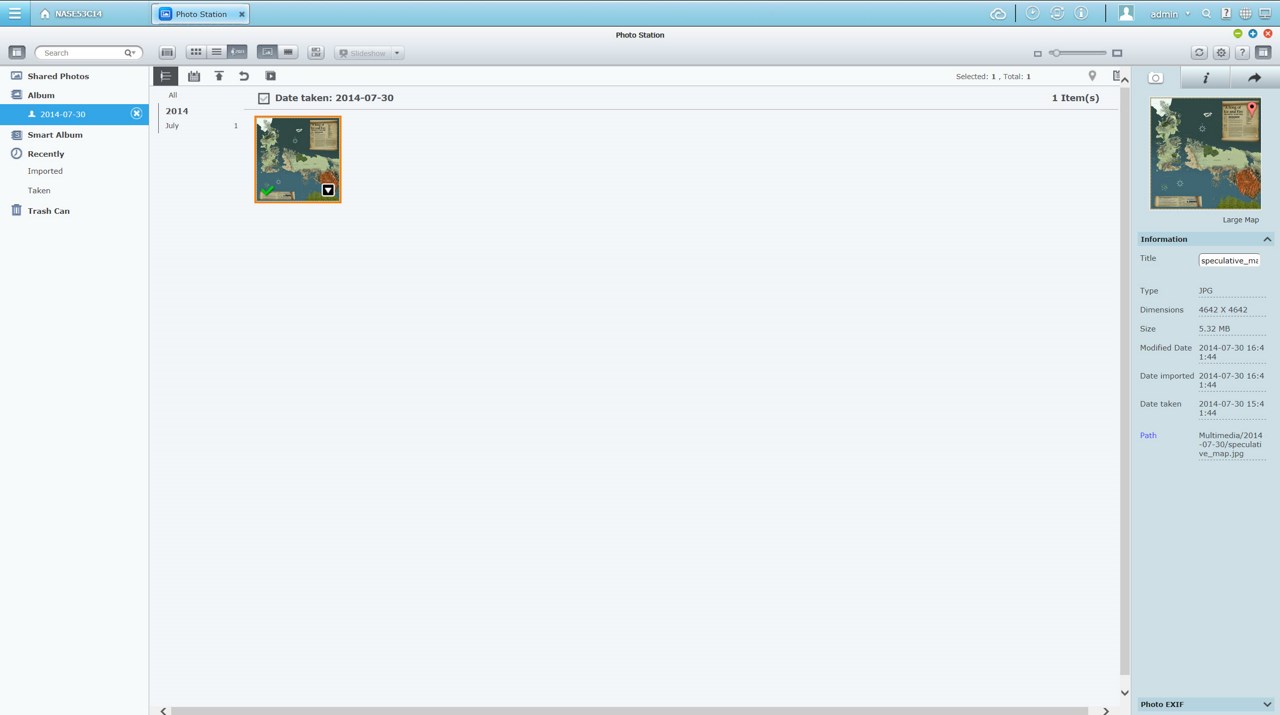Click the map location pin icon
1280x715 pixels.
pos(1092,76)
